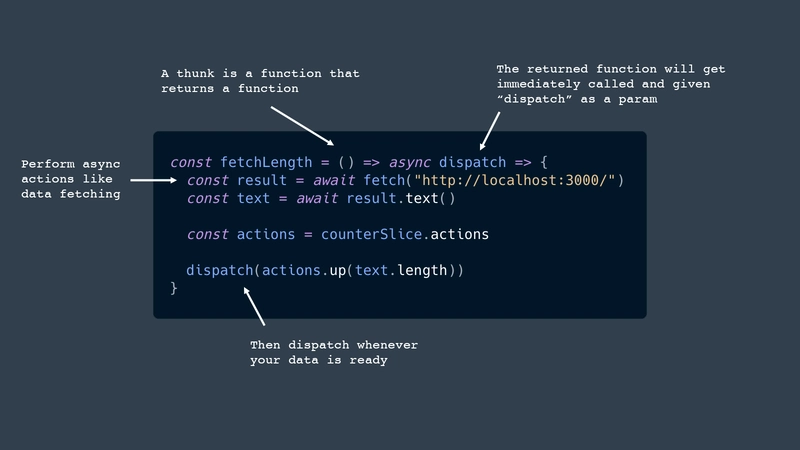The height and width of the screenshot is (450, 800).
Task: Click the arrow pointing to dispatch param
Action: click(x=490, y=131)
